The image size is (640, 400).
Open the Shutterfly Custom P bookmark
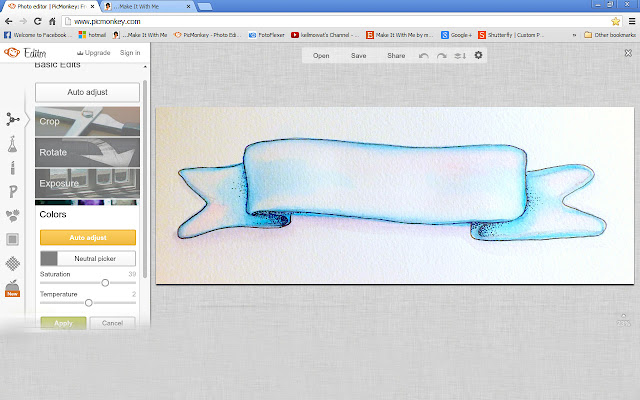511,35
